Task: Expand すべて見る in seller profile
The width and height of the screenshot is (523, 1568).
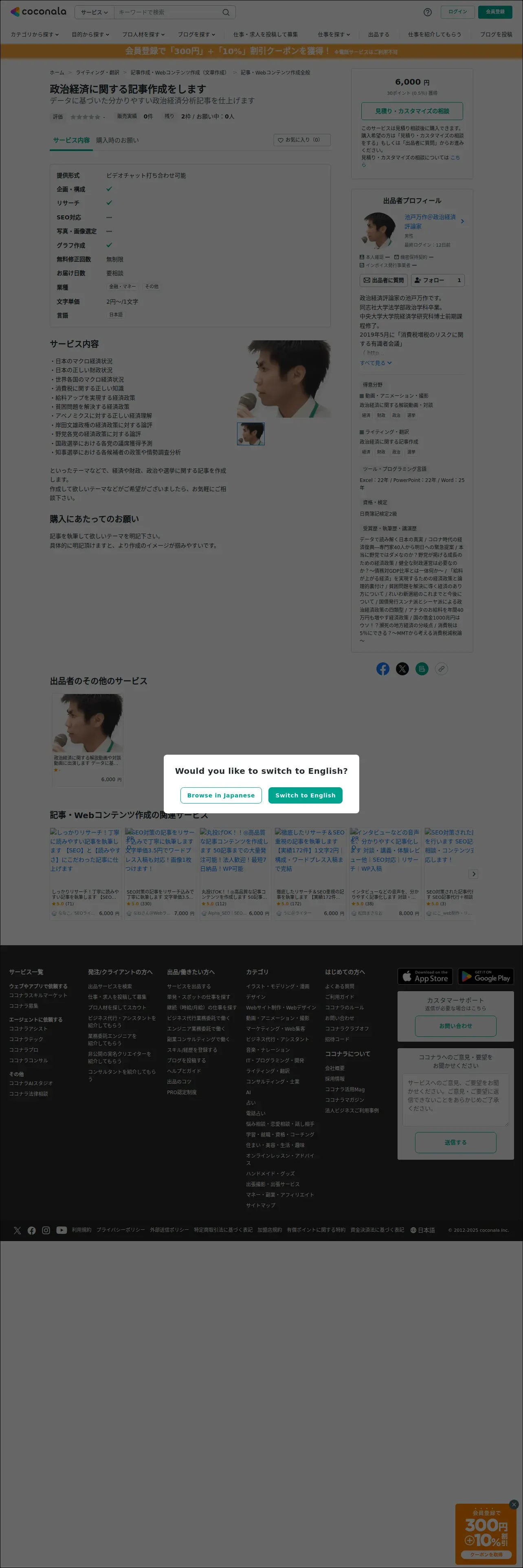Action: [x=376, y=363]
